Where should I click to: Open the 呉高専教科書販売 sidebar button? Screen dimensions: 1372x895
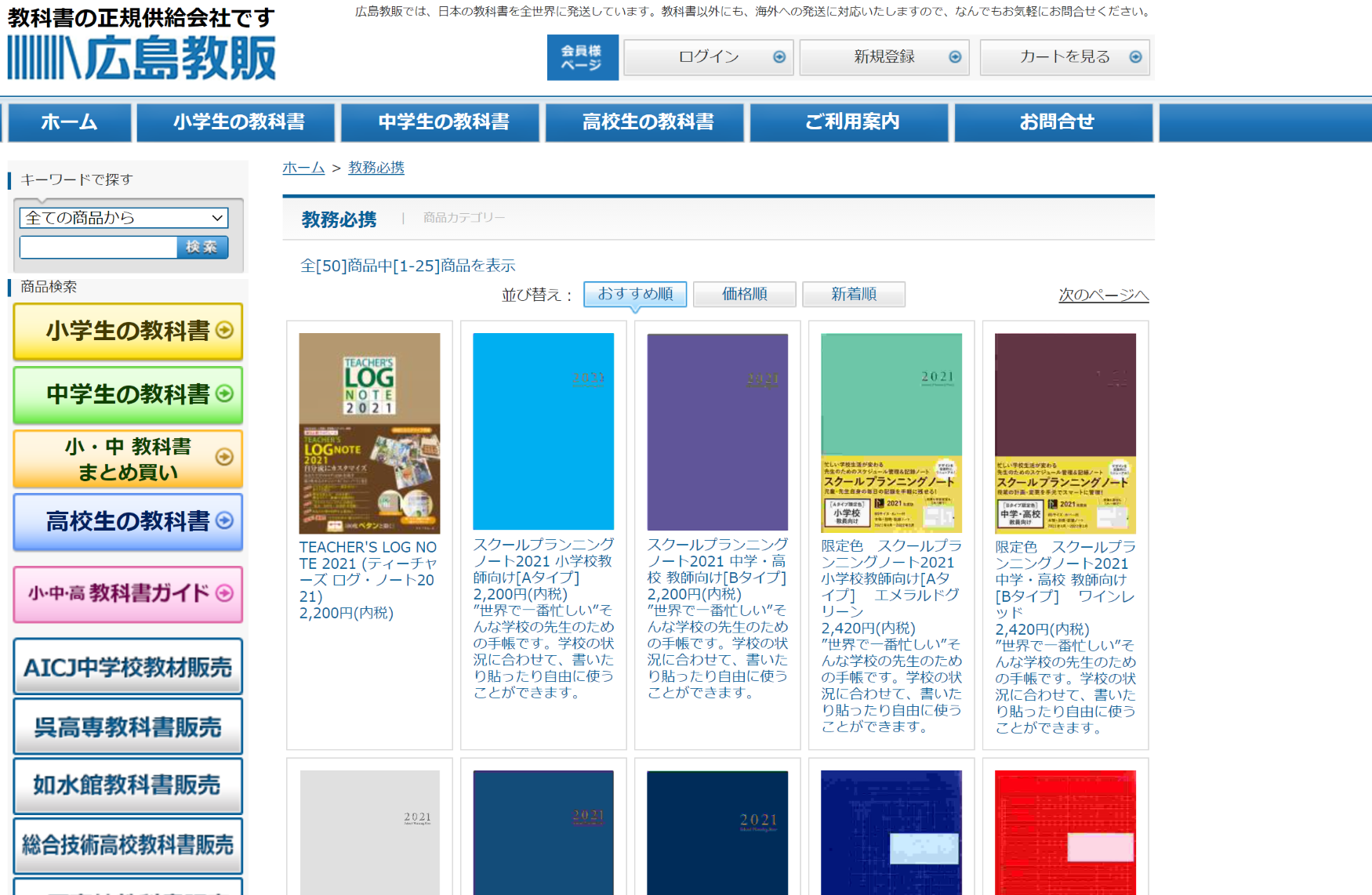128,727
